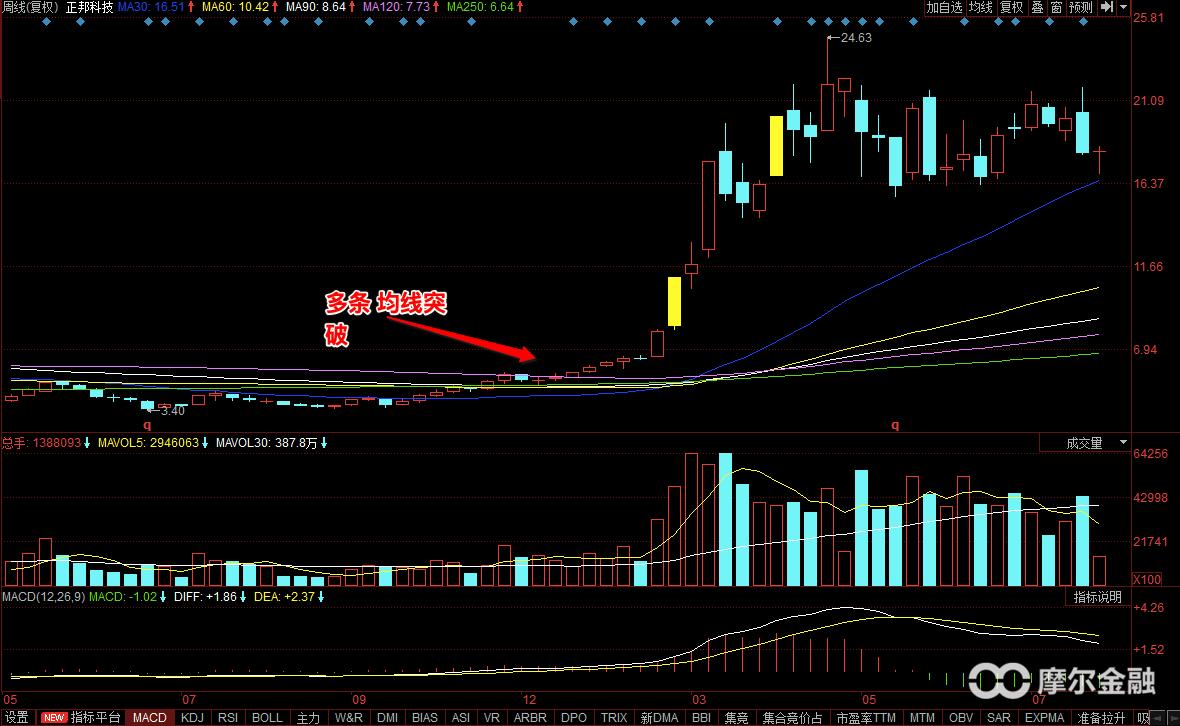Select the MTM indicator tab

922,718
